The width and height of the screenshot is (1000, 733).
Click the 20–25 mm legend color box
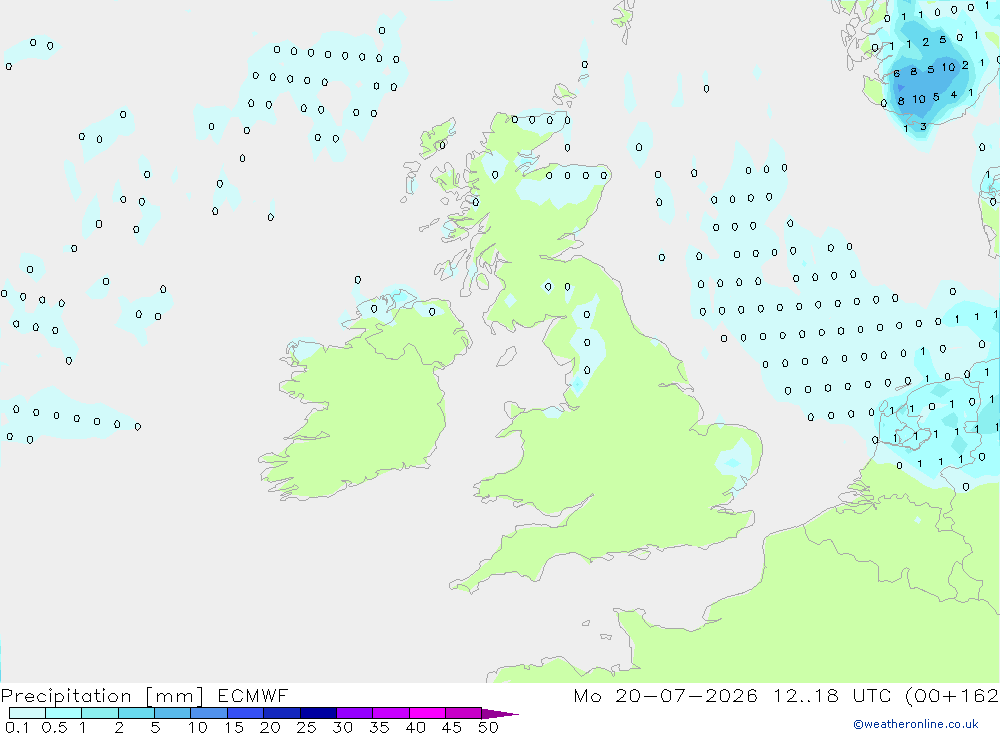pyautogui.click(x=281, y=713)
